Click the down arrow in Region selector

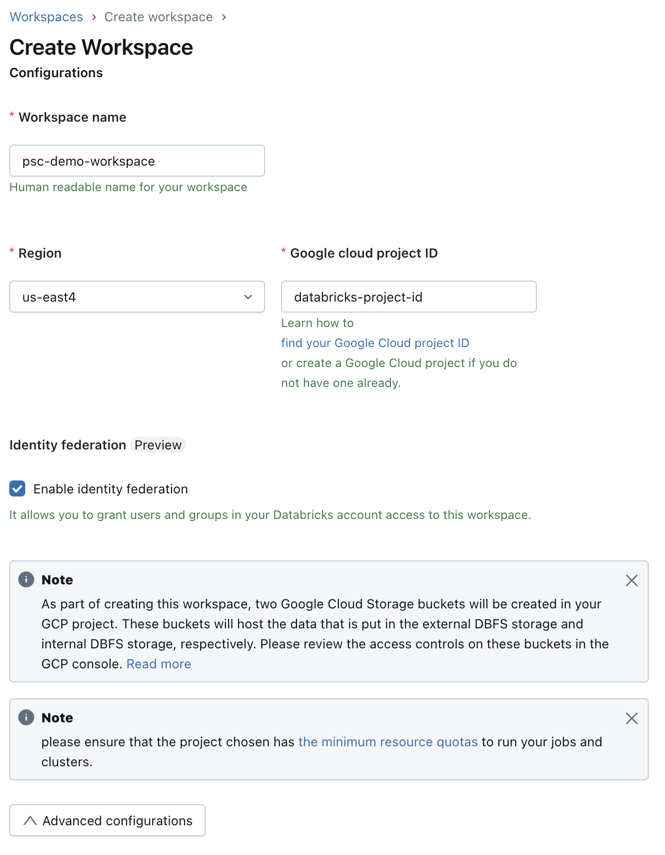tap(248, 297)
